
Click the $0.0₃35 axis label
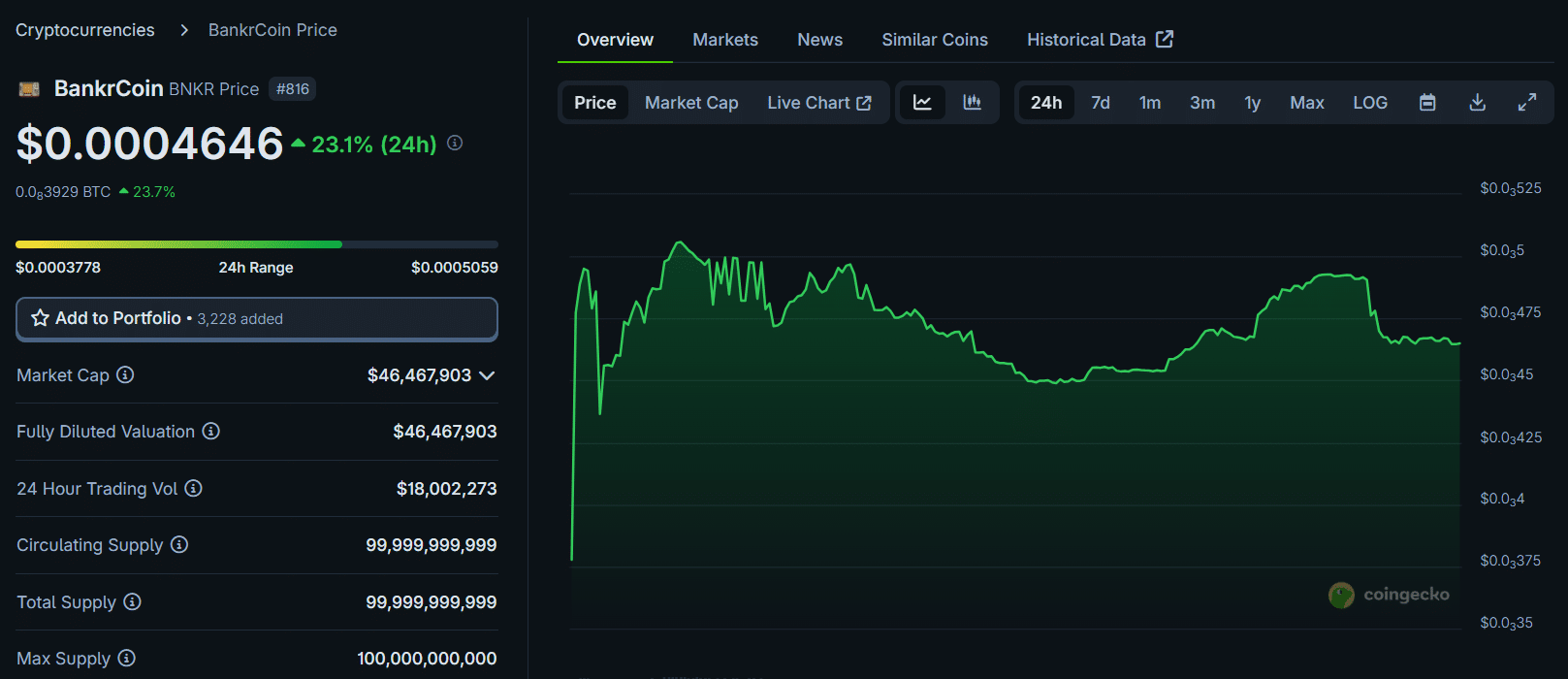point(1507,623)
